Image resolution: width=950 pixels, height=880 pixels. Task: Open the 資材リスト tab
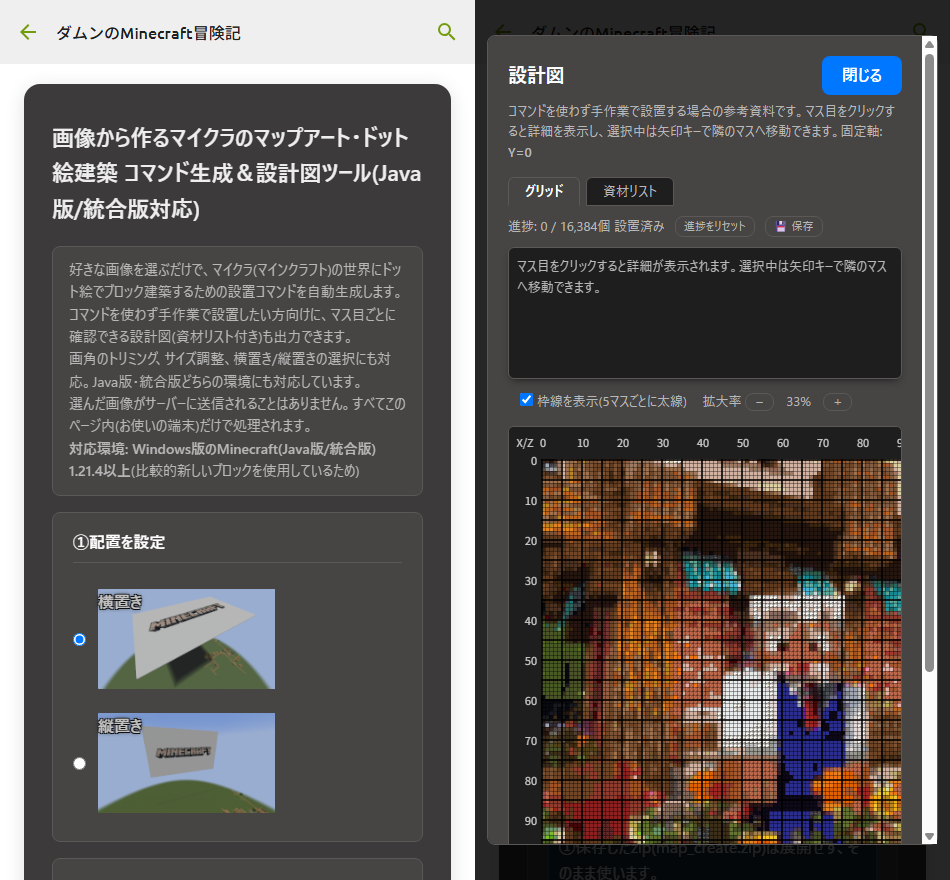tap(629, 192)
